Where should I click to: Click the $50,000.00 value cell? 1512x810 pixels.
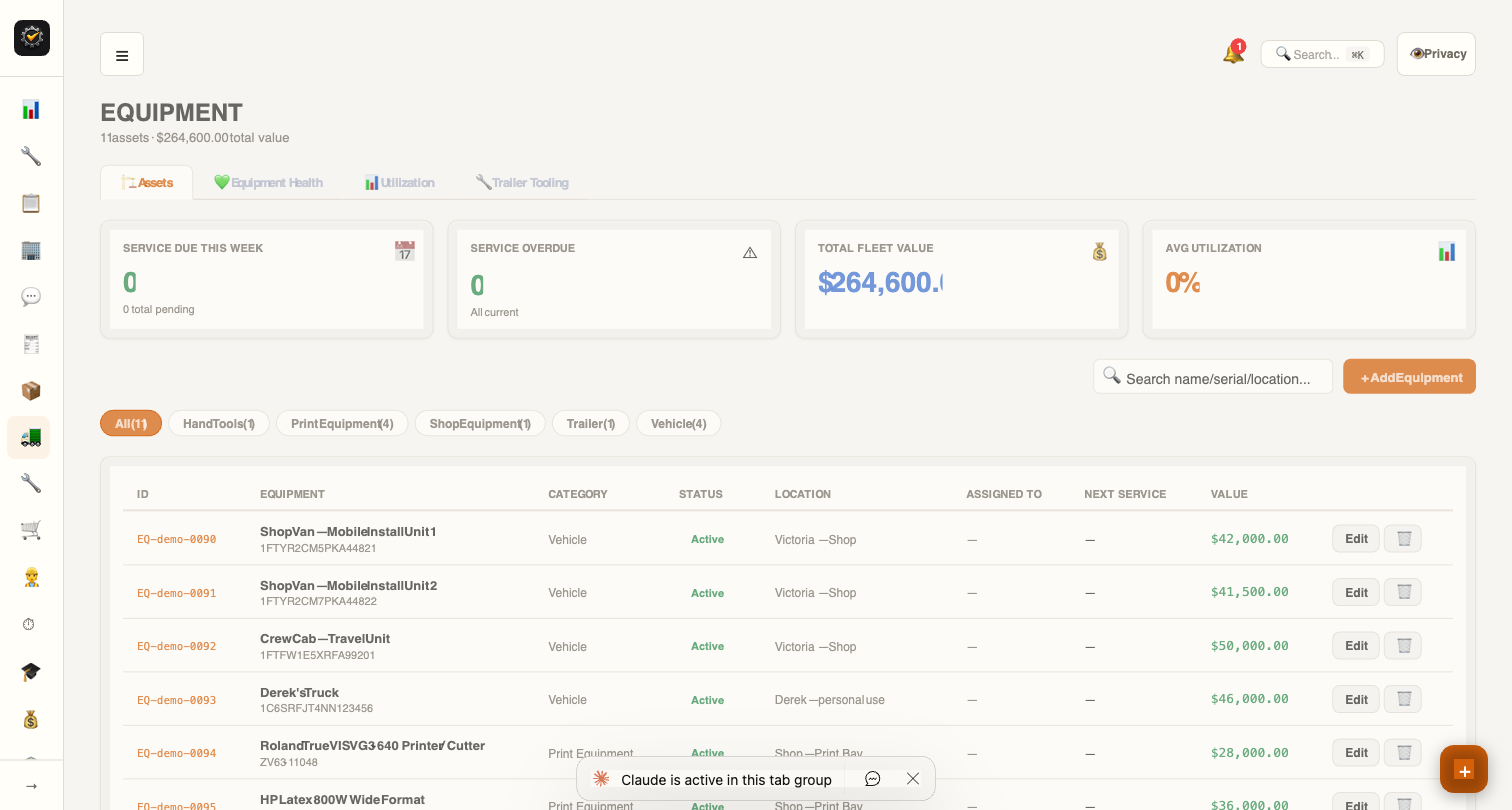(x=1250, y=646)
